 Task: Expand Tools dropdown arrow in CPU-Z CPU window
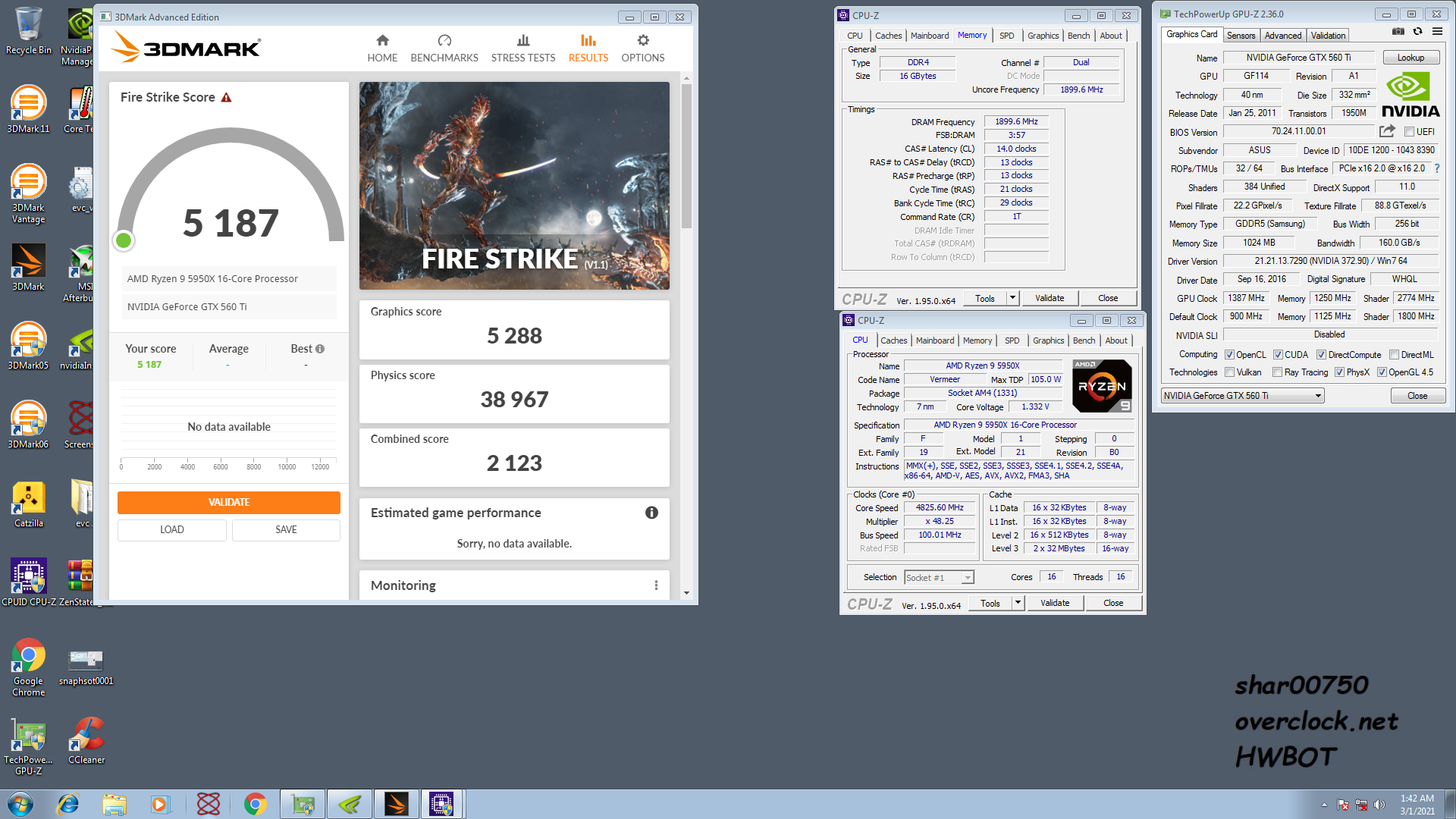[1018, 603]
